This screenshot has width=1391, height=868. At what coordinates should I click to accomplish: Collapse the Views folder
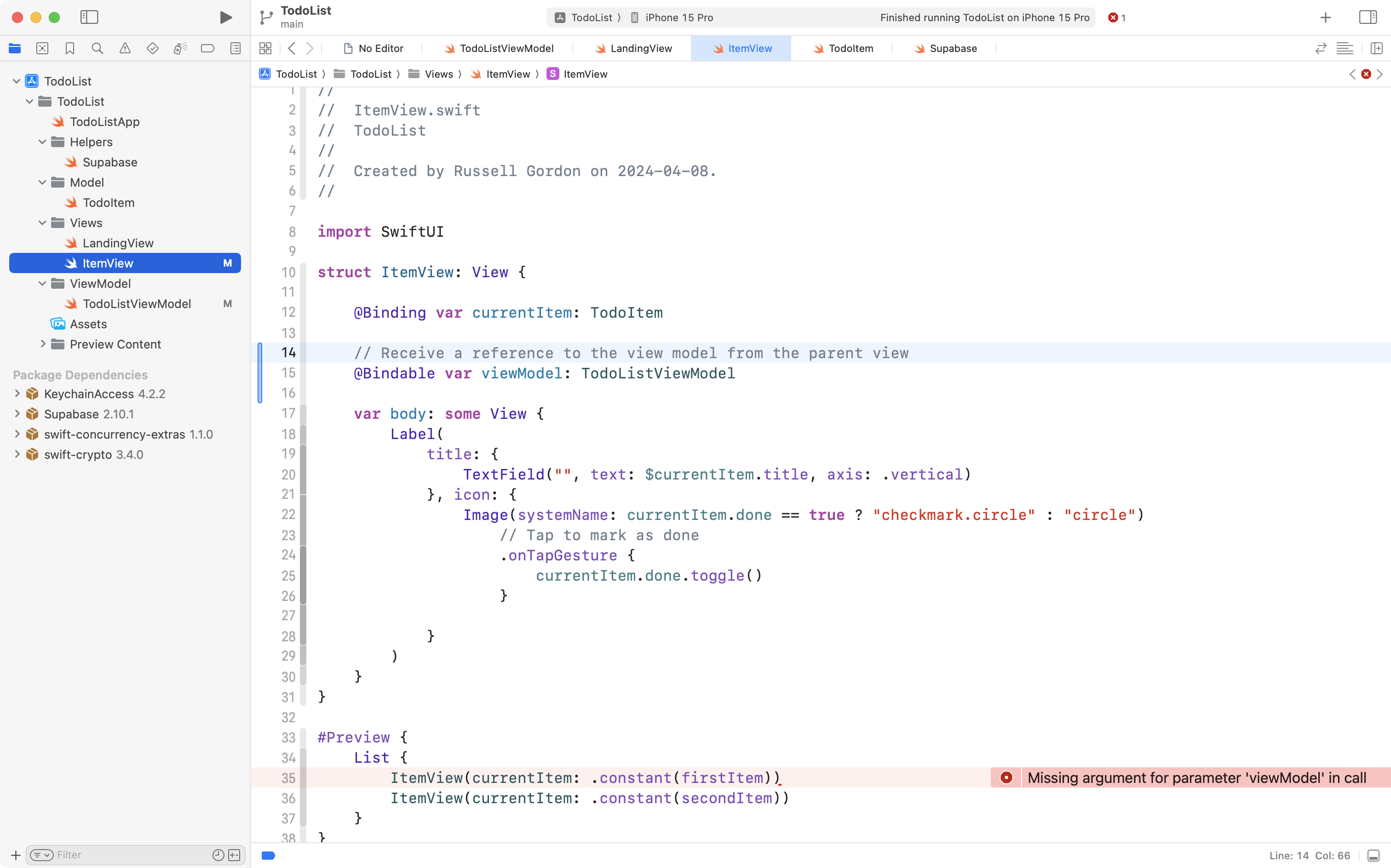pyautogui.click(x=41, y=223)
